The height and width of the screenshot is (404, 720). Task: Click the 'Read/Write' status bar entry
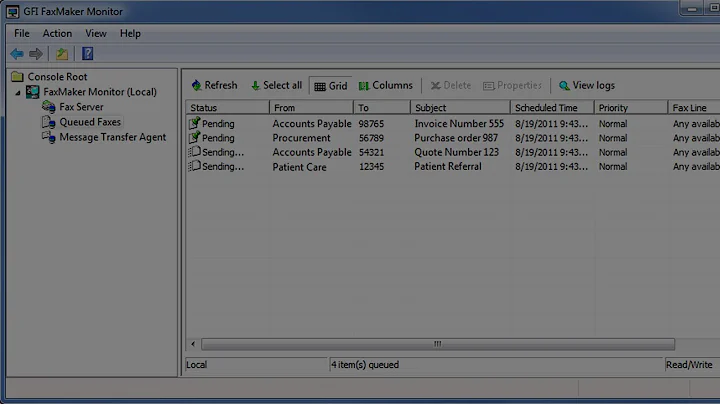click(689, 365)
